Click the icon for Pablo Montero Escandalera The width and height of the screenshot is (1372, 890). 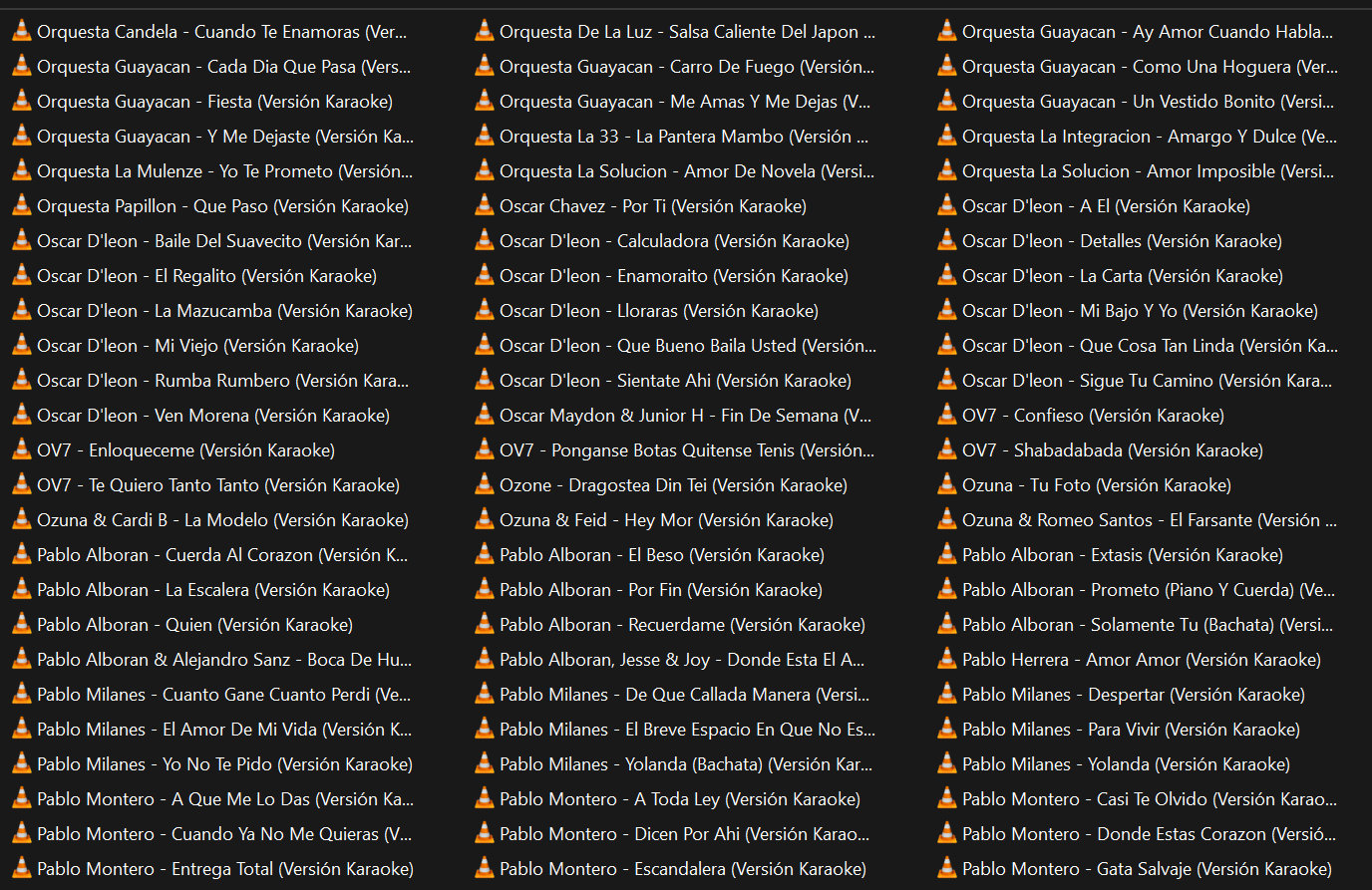click(485, 869)
